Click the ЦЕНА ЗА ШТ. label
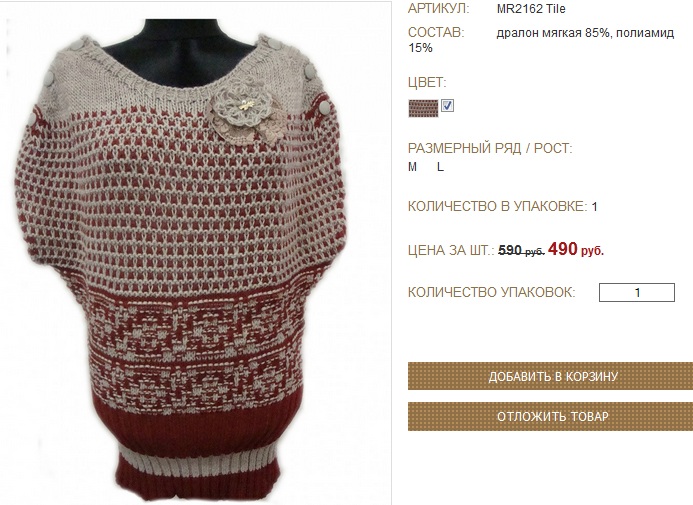 451,251
